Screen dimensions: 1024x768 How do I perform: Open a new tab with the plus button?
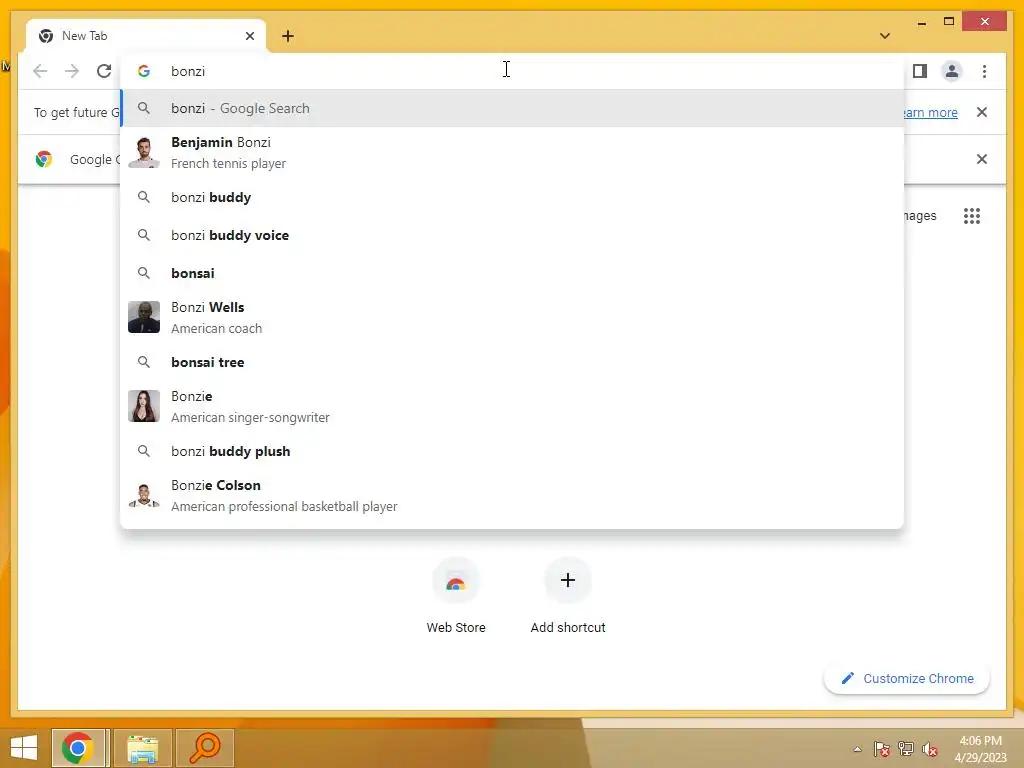pos(288,36)
